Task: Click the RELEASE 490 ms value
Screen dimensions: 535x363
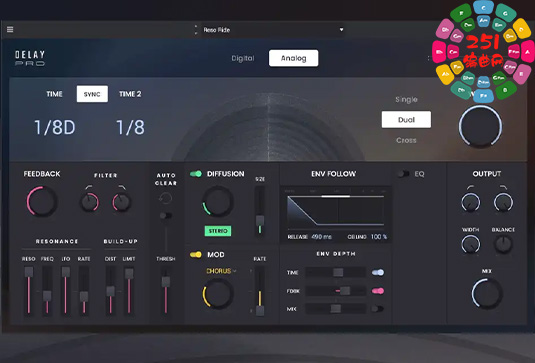Action: point(321,236)
